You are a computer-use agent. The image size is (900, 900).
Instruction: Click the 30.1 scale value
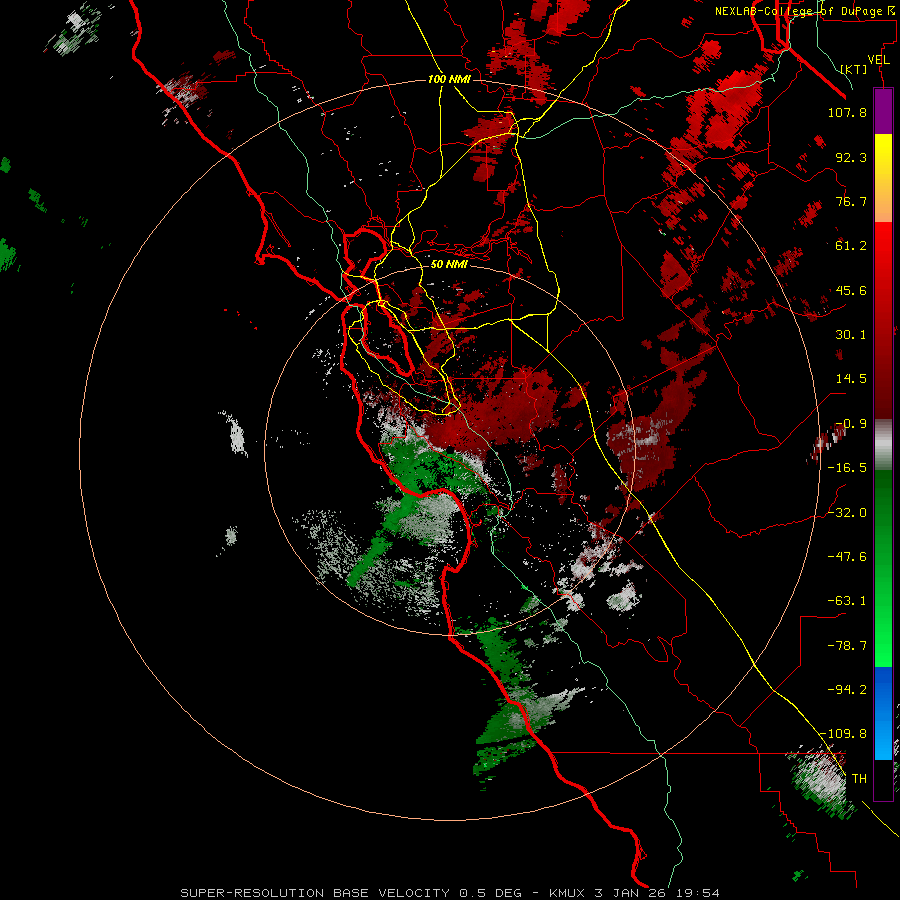click(x=851, y=335)
